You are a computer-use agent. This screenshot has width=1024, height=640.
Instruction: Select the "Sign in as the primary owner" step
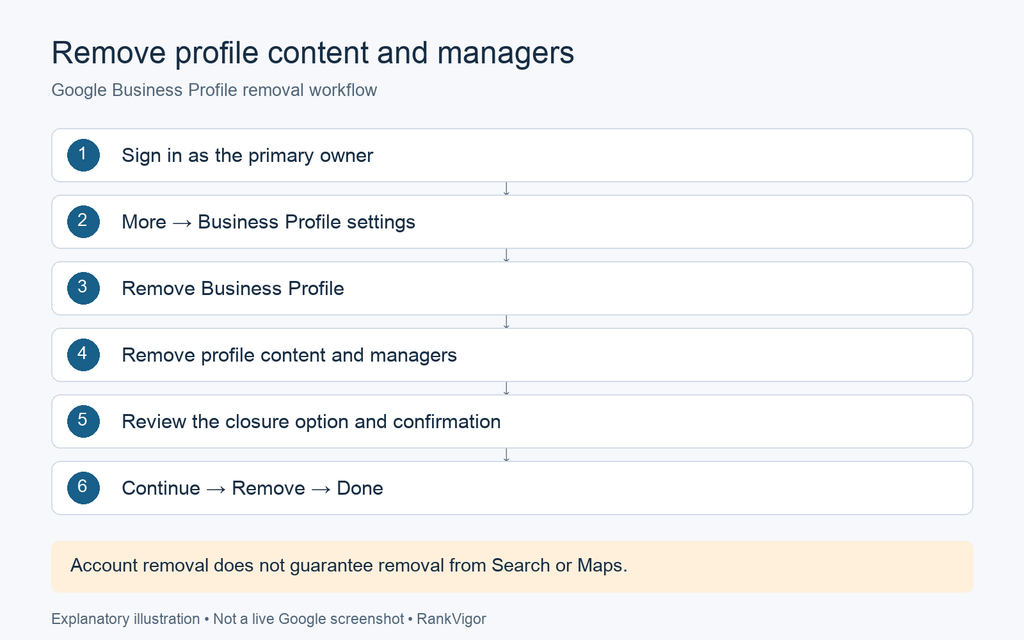(512, 155)
